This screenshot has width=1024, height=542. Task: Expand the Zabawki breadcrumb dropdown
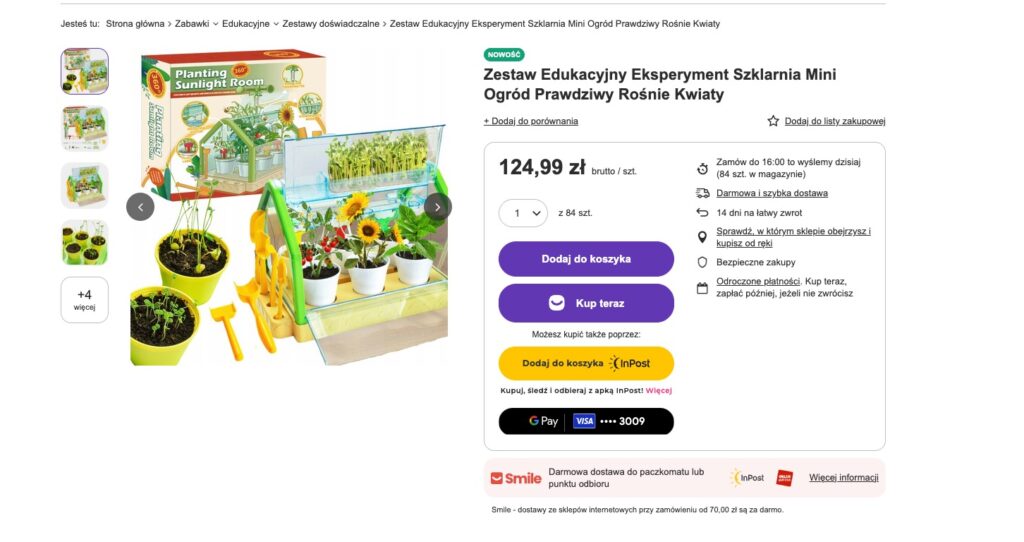216,23
